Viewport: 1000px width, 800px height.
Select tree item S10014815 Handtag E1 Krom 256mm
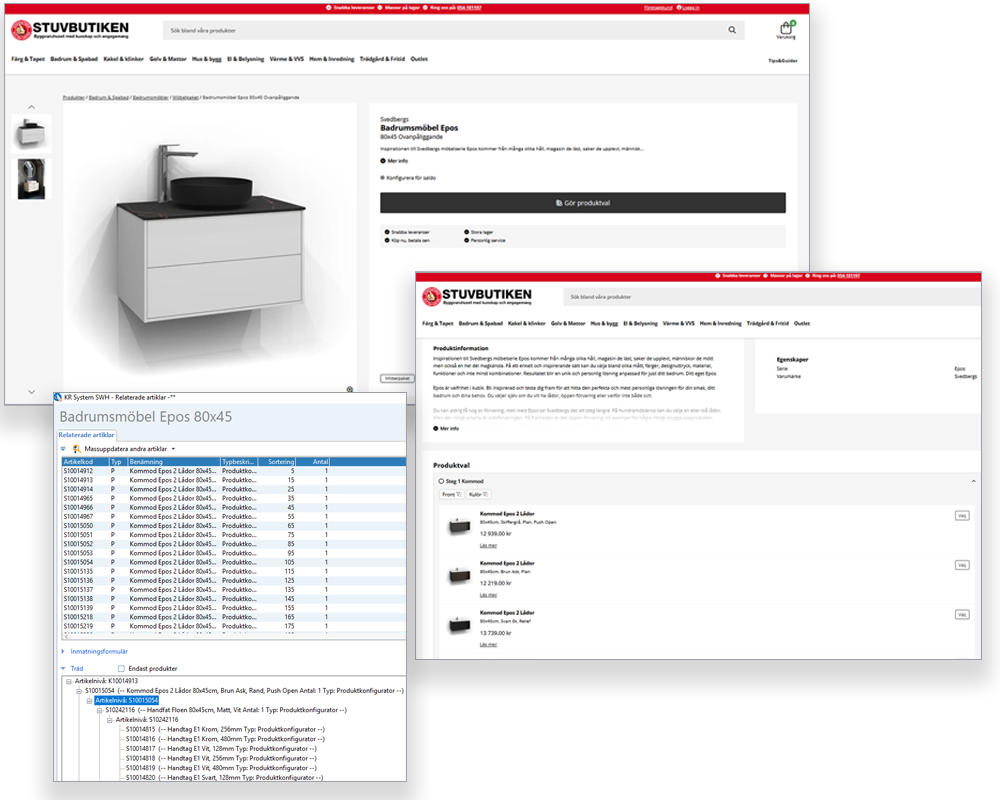pos(225,729)
